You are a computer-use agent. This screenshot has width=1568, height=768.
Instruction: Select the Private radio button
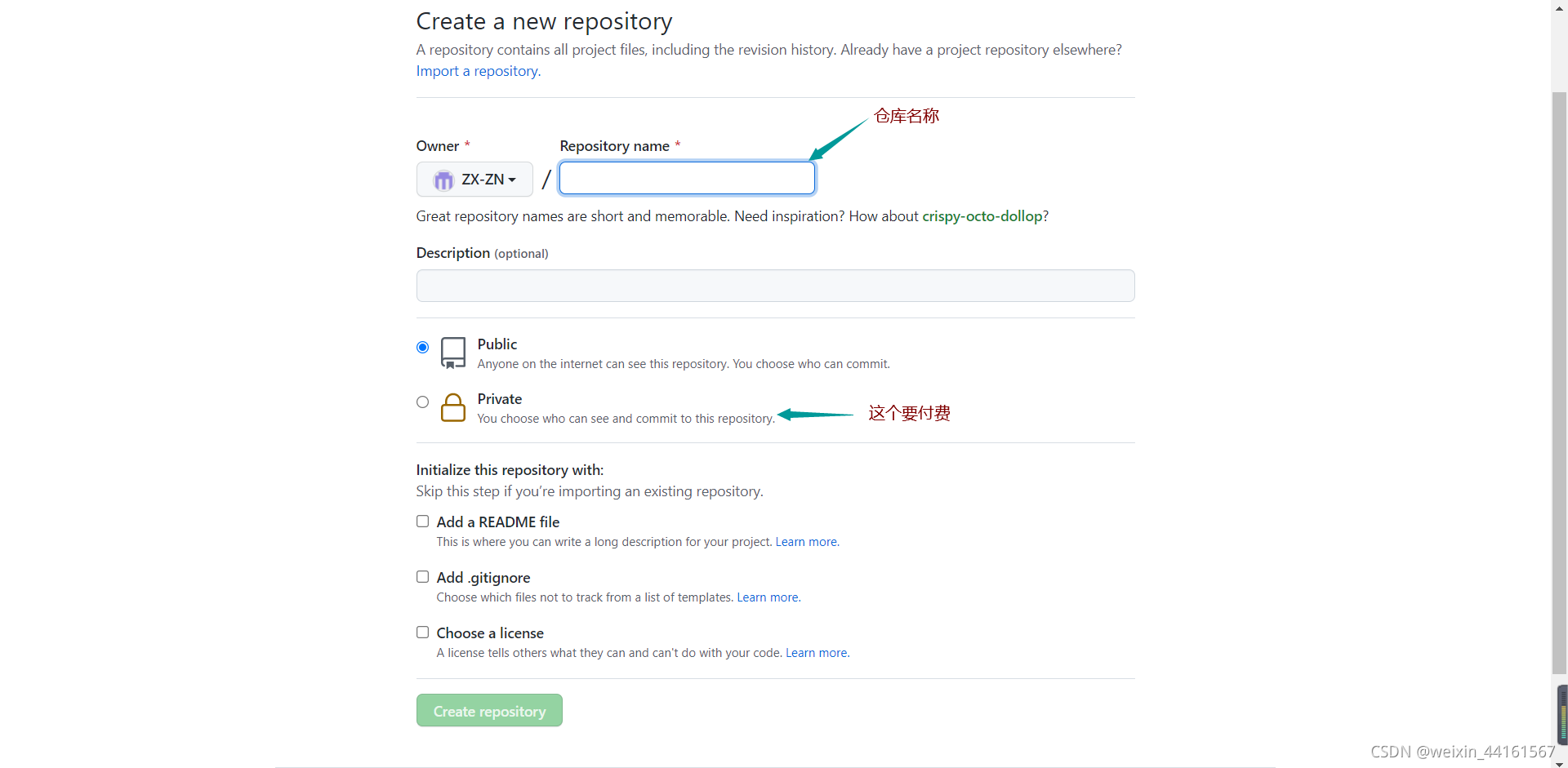pyautogui.click(x=422, y=402)
